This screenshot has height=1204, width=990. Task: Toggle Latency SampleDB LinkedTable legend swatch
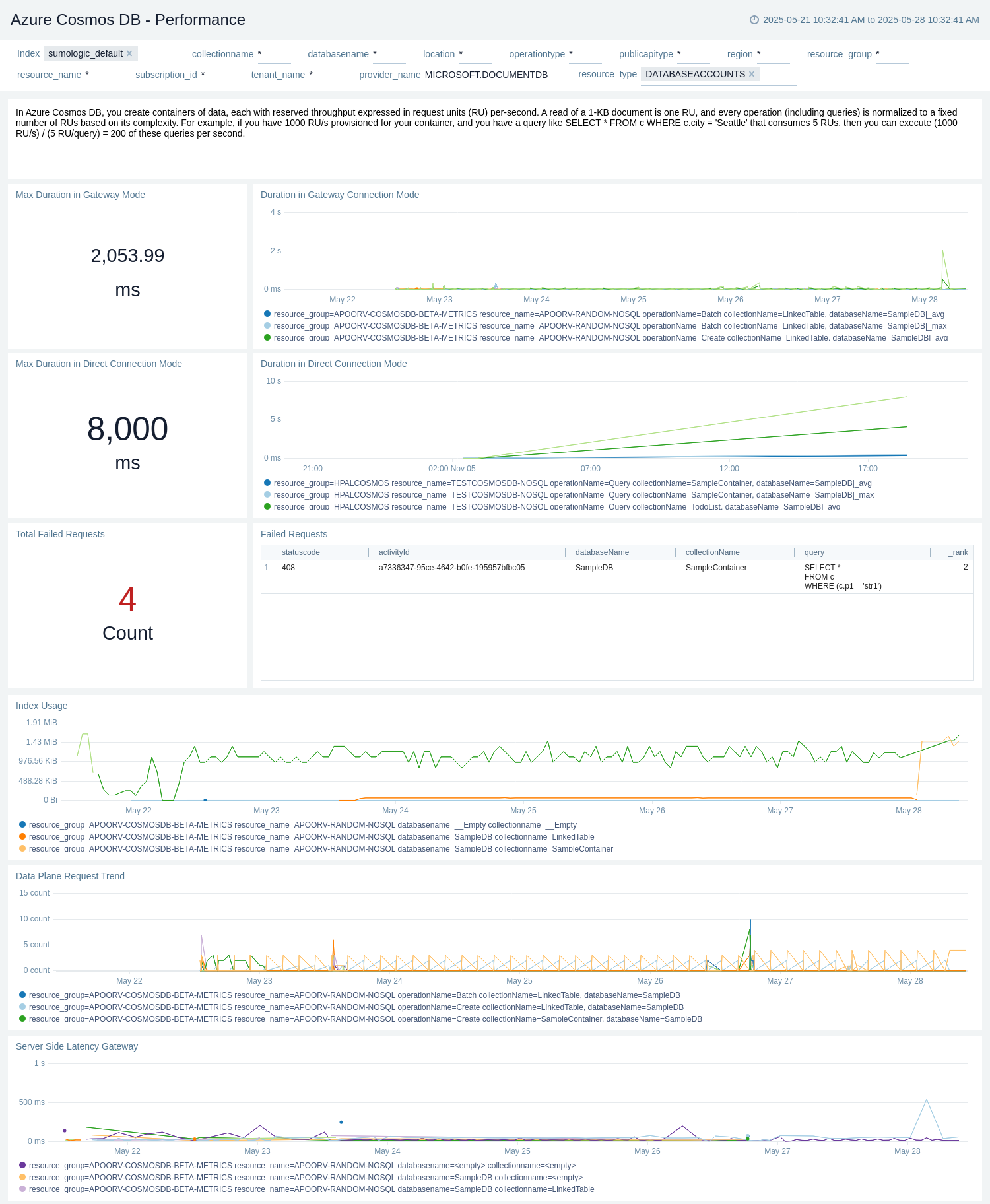[x=22, y=1189]
